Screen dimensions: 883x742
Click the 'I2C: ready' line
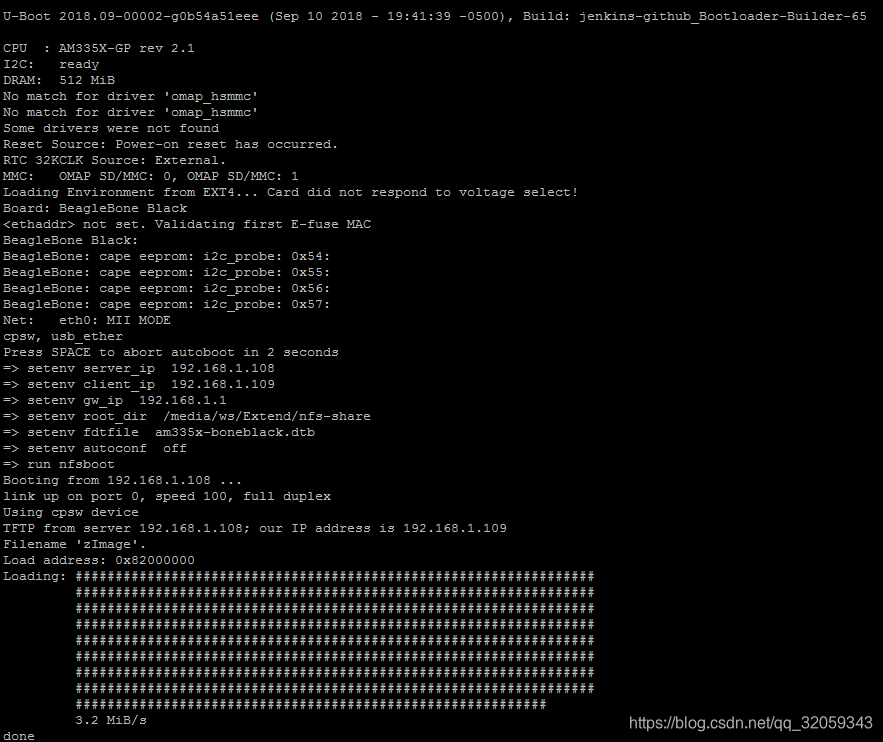click(51, 64)
